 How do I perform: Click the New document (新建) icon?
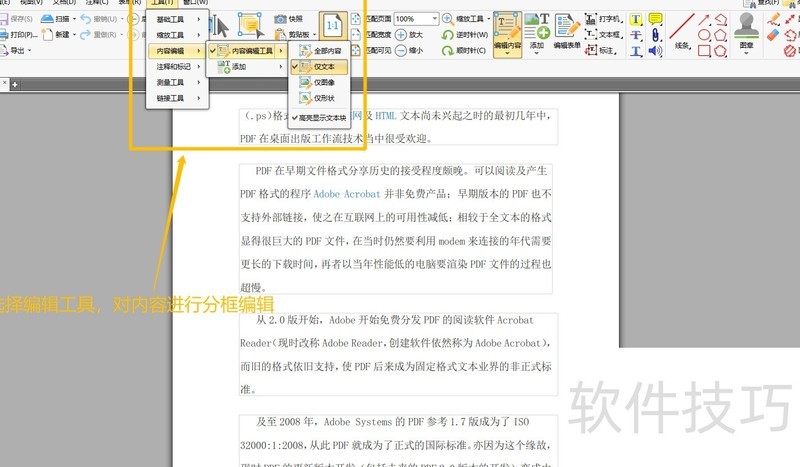(x=47, y=35)
